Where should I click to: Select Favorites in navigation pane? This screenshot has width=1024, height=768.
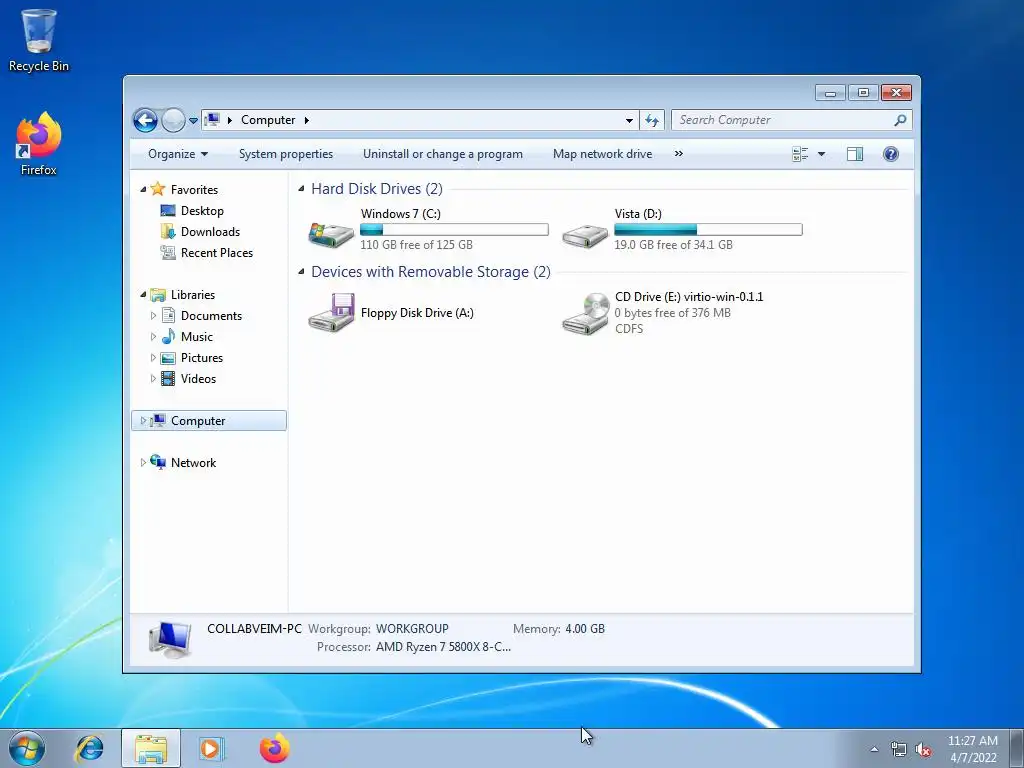pos(194,189)
